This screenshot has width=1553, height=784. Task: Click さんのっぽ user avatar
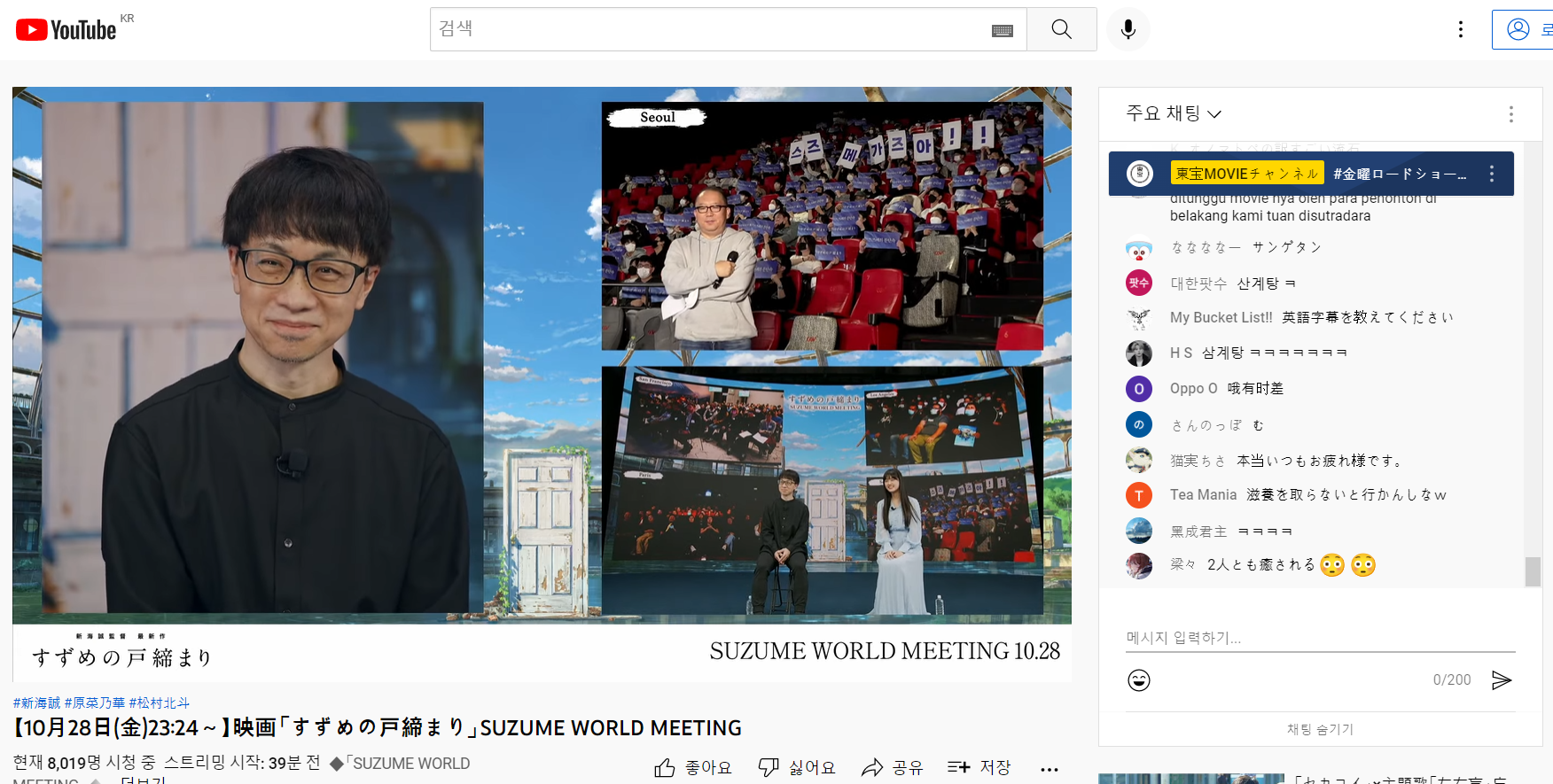tap(1139, 424)
